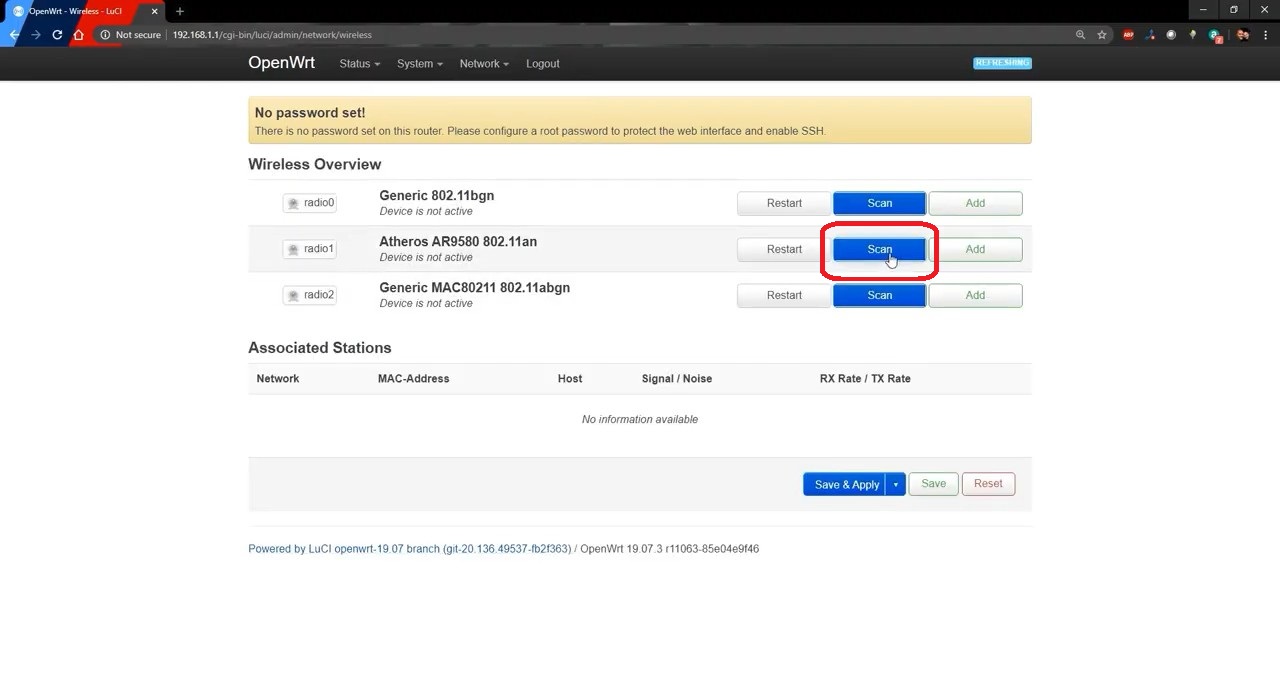Restart radio2 Generic MAC80211 802.11abgn
The image size is (1280, 694).
[784, 295]
